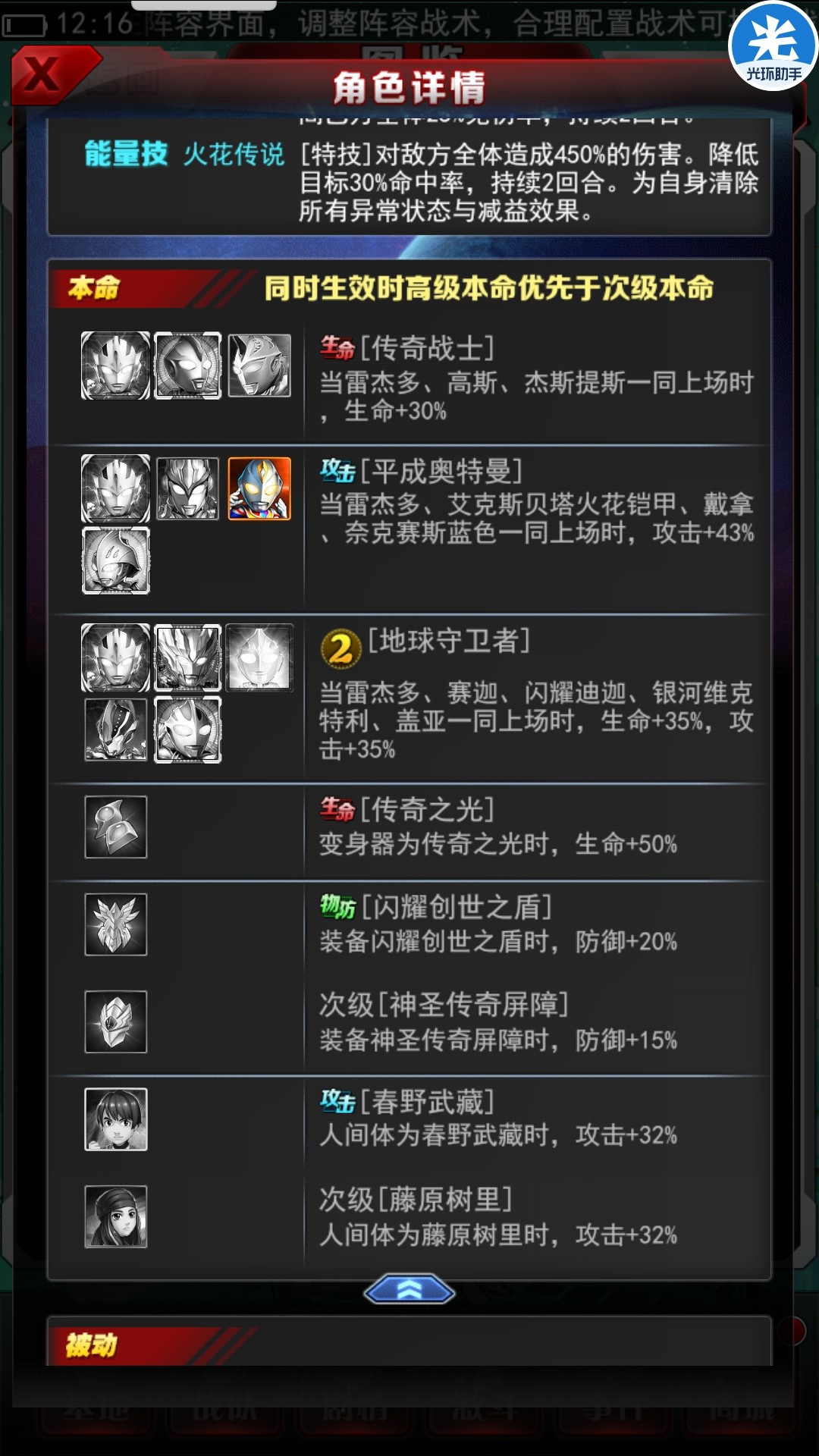Tap the 高斯 portrait in 传奇战士 row

(188, 366)
